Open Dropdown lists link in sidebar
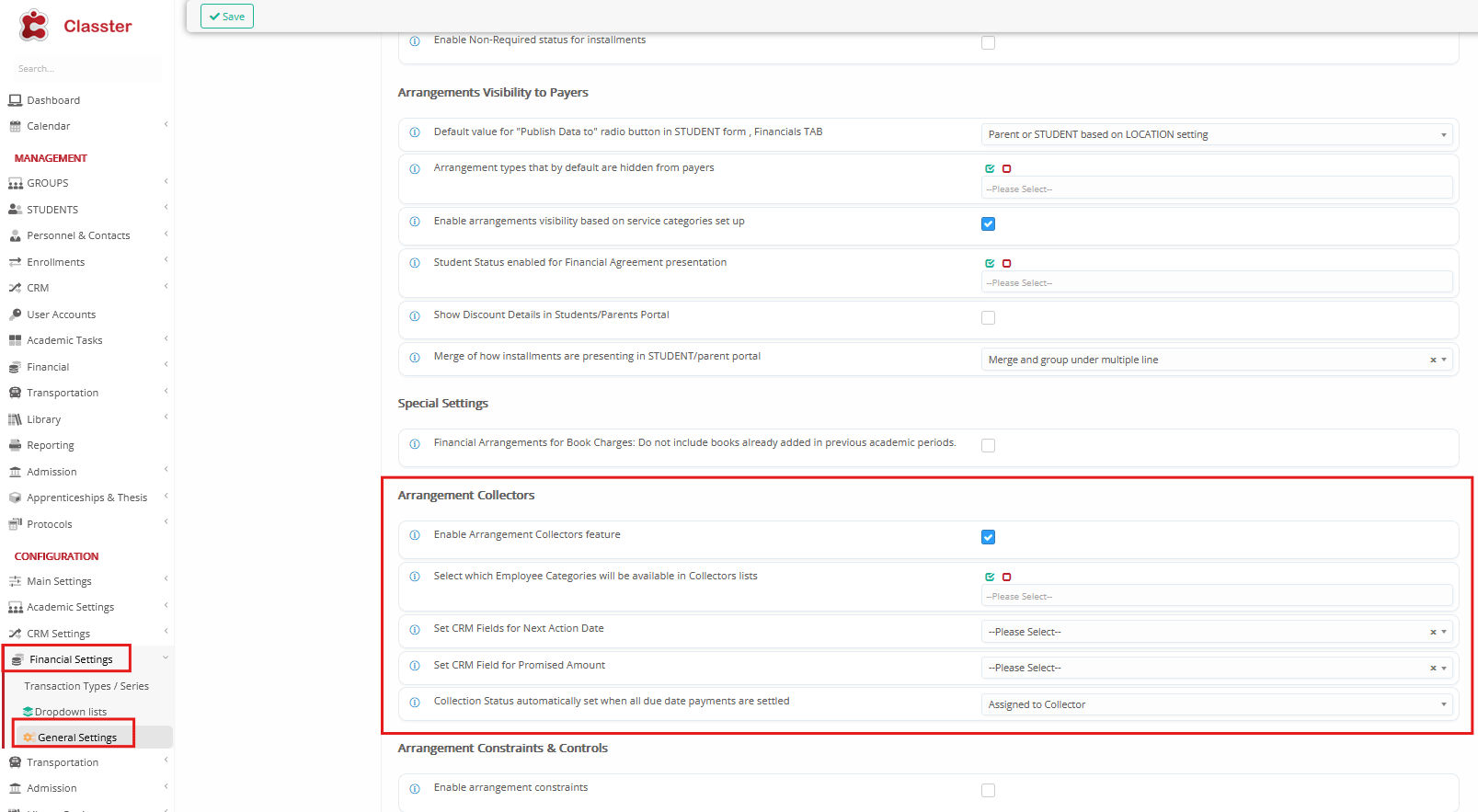Screen dimensions: 1478x812 coord(71,712)
